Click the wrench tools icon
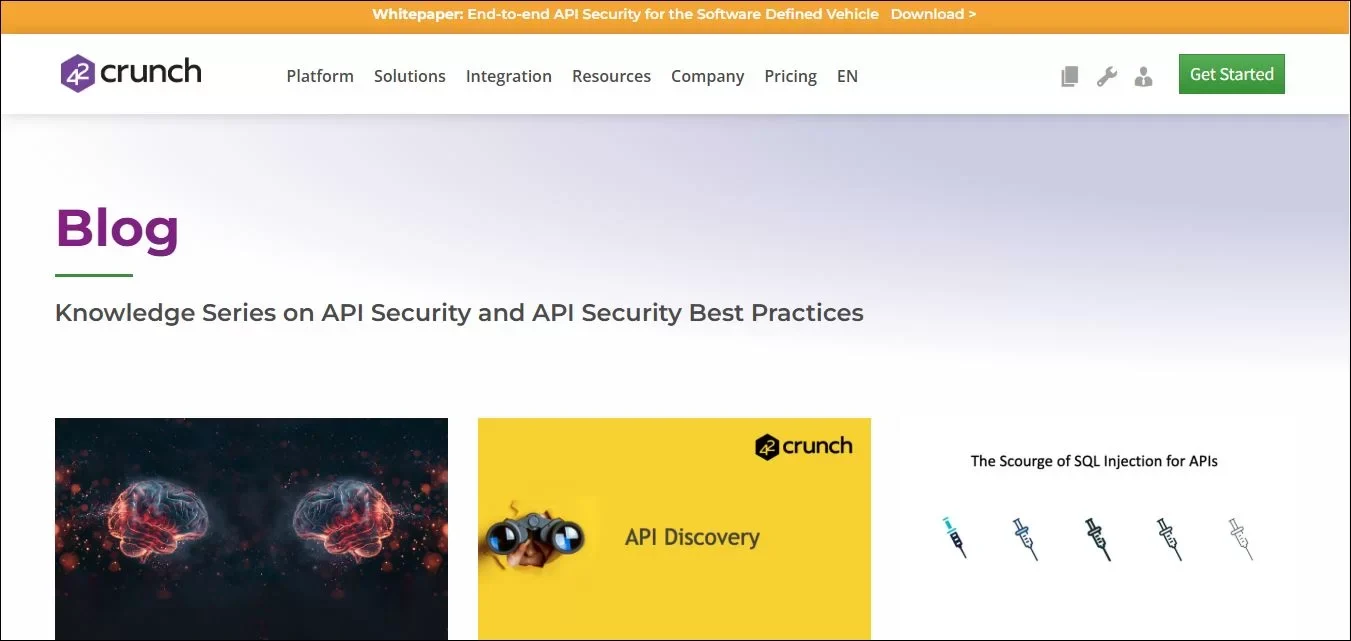 pyautogui.click(x=1107, y=76)
